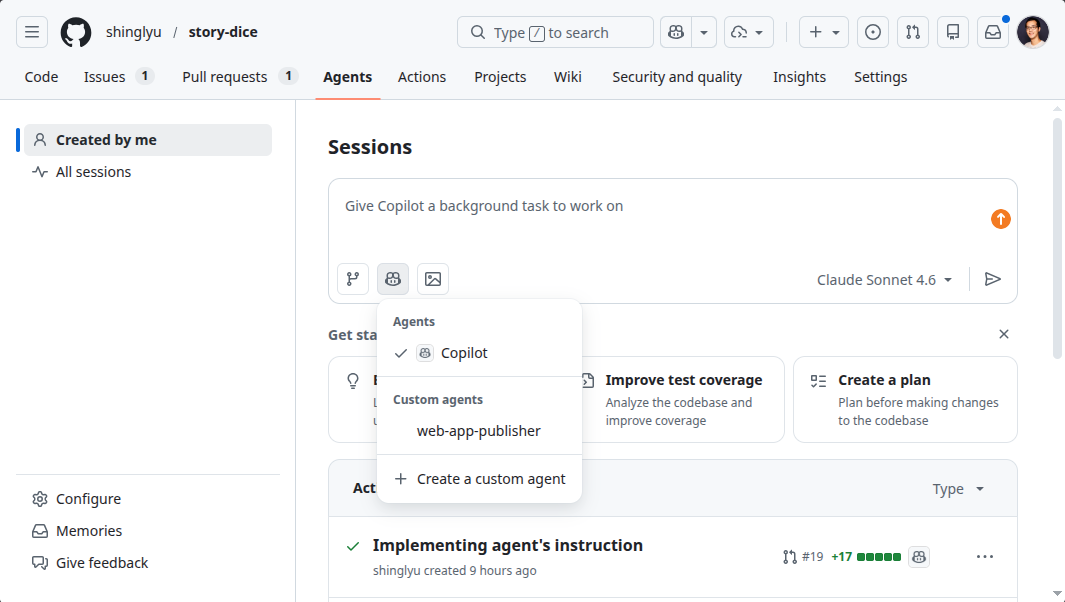Switch to the Issues tab
The width and height of the screenshot is (1065, 602).
[119, 77]
